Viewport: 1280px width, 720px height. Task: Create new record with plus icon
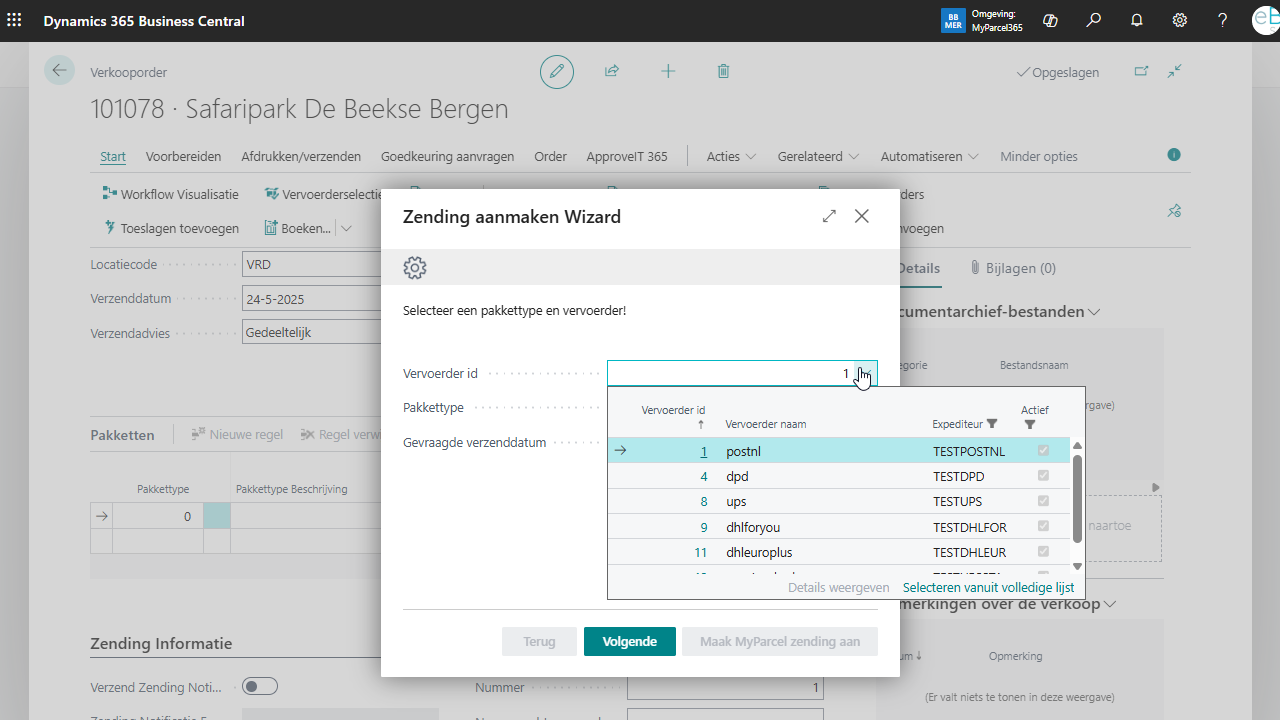(668, 71)
